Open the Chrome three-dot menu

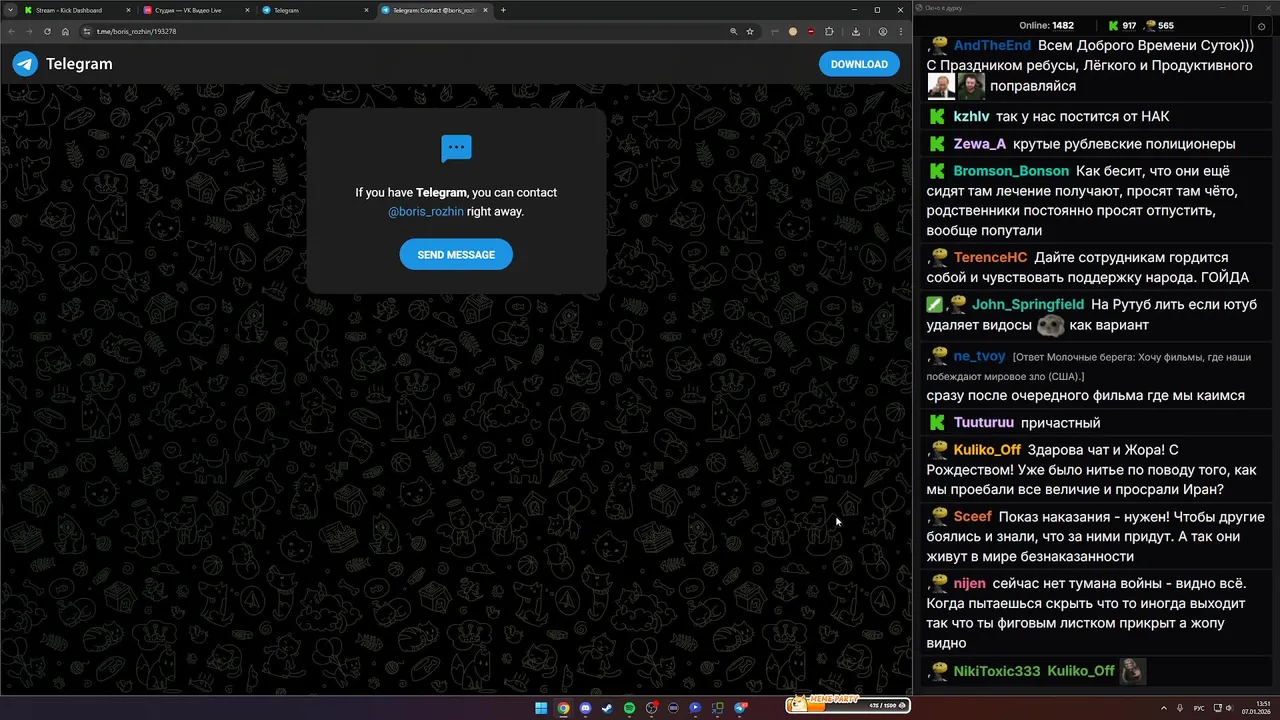point(901,32)
